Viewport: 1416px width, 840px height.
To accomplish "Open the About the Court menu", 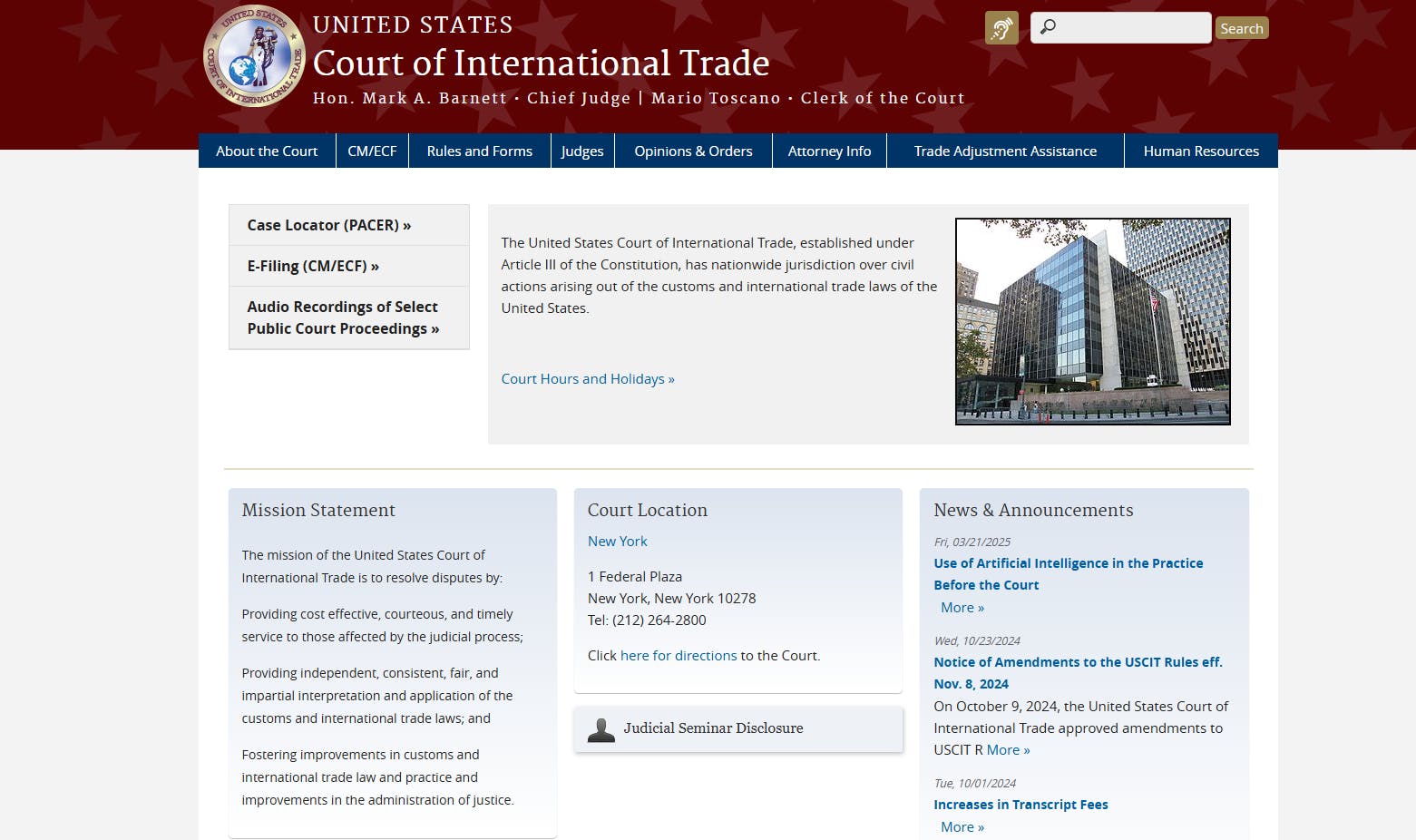I will [x=267, y=151].
